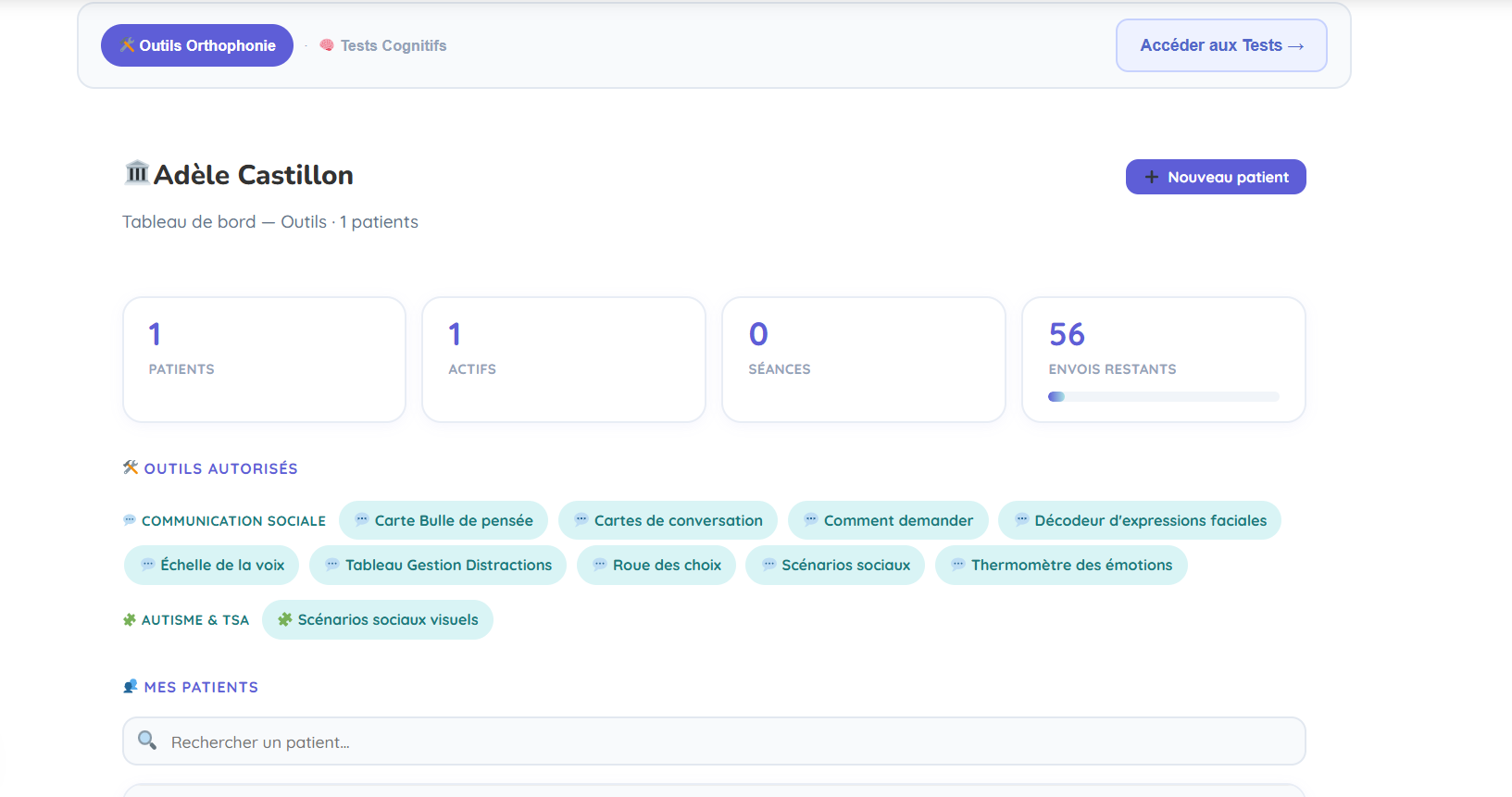Screen dimensions: 1512x797
Task: Click the person icon beside Mes Patients
Action: (x=131, y=686)
